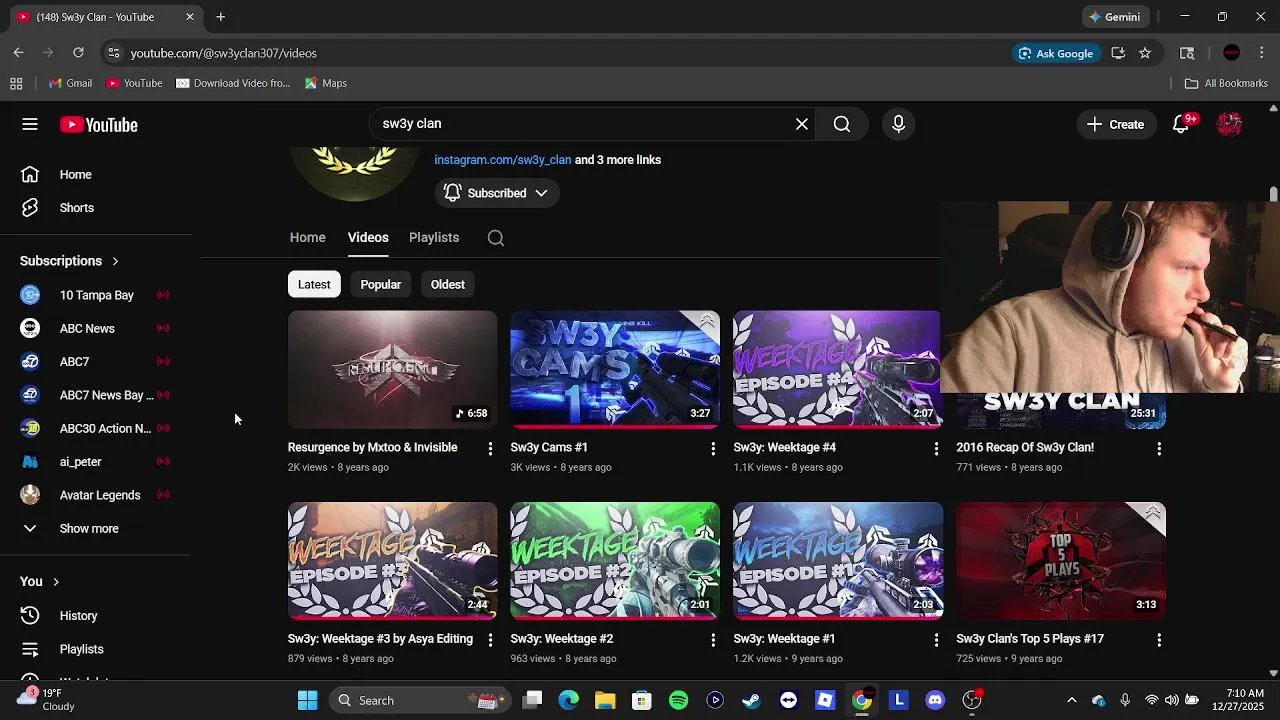Expand the You section arrow
This screenshot has width=1280, height=720.
pyautogui.click(x=56, y=582)
